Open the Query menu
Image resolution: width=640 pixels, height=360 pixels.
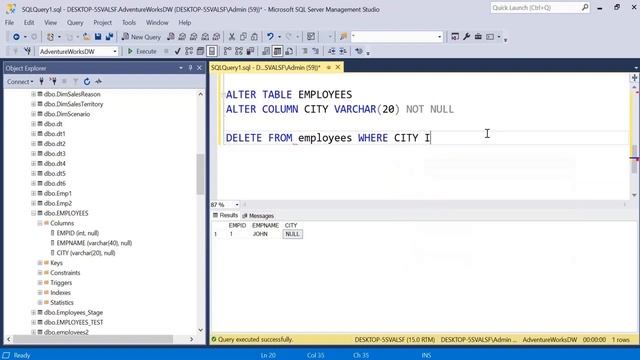coord(75,22)
